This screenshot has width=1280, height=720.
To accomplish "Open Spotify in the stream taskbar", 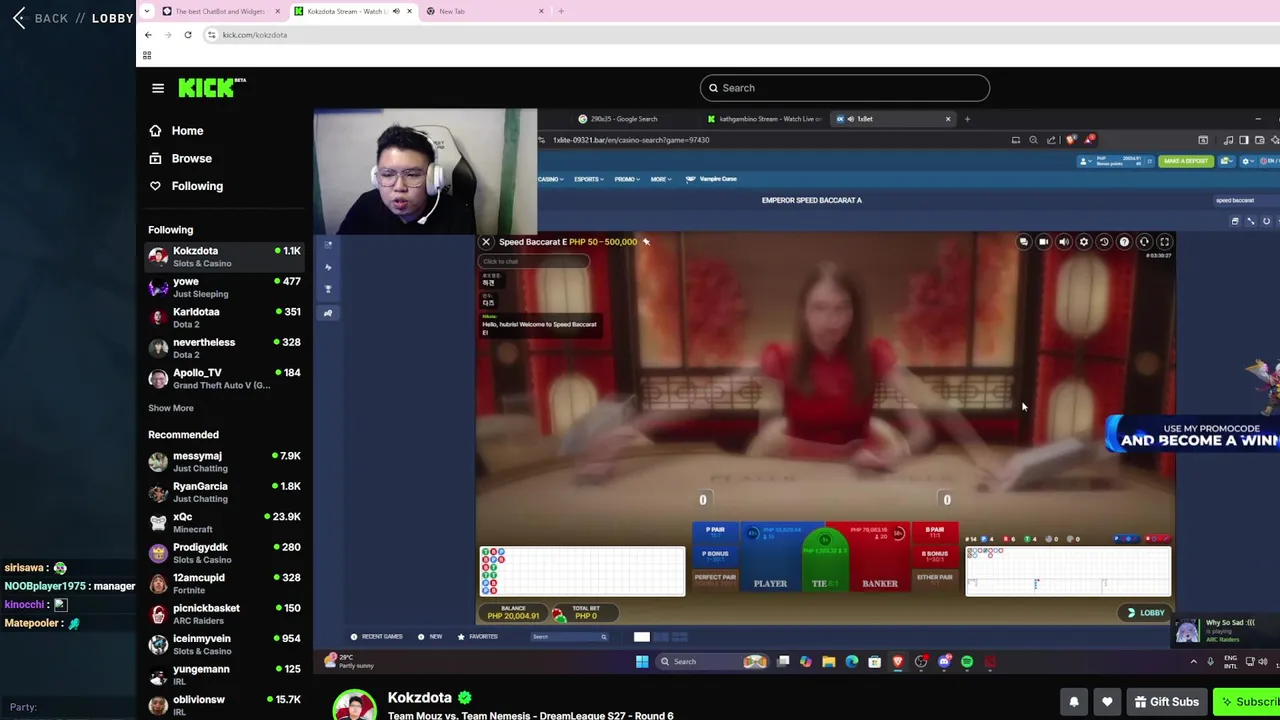I will point(967,661).
